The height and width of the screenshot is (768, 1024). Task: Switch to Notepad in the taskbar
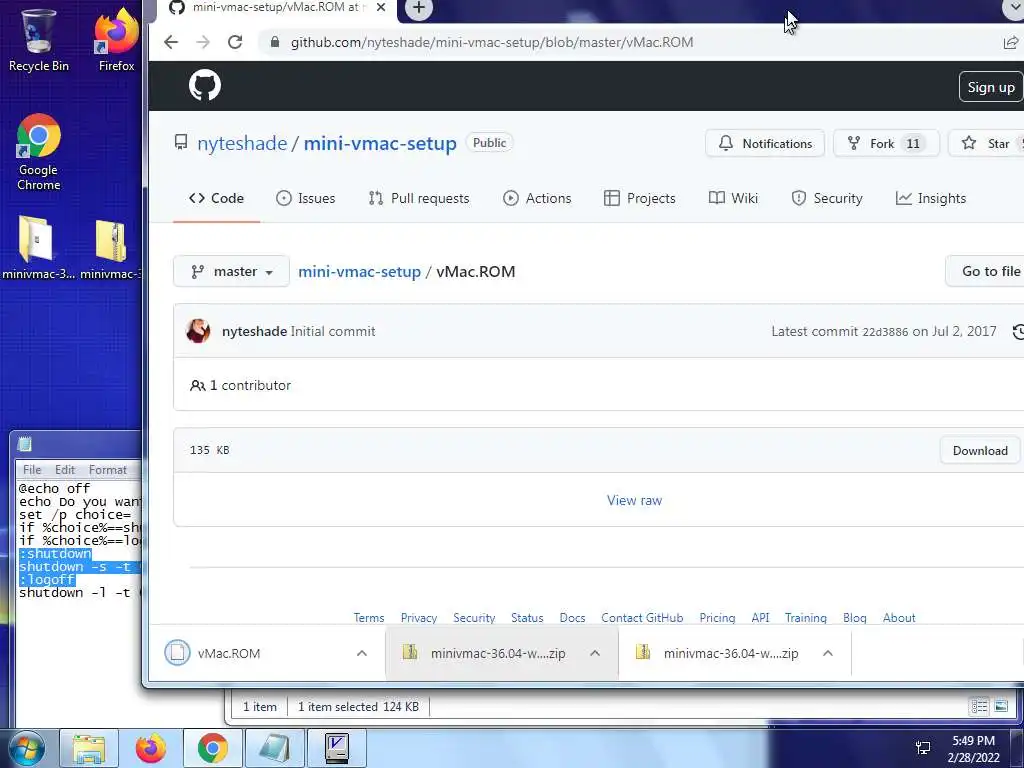[x=274, y=748]
